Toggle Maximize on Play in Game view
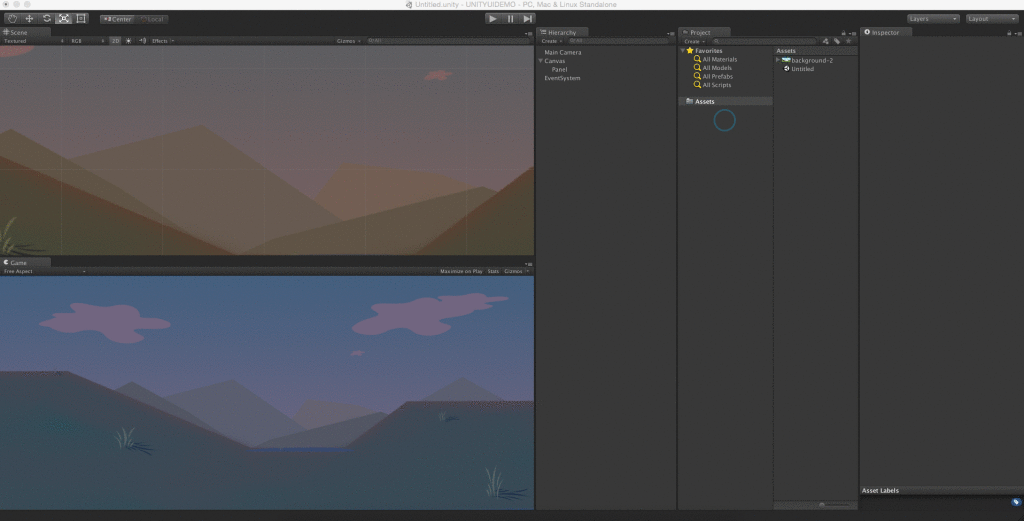1024x521 pixels. pos(461,271)
